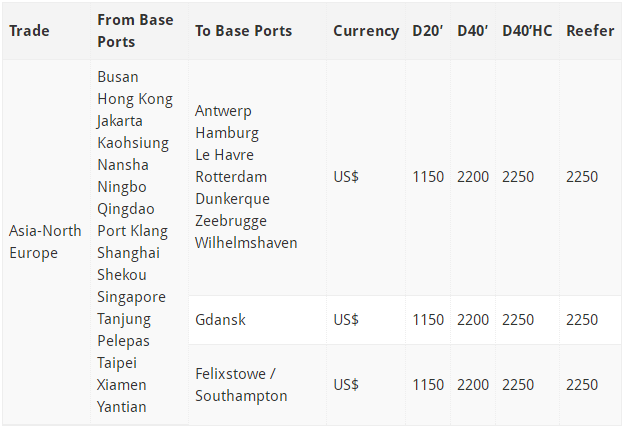Select the Currency column header
The width and height of the screenshot is (625, 428).
[366, 31]
